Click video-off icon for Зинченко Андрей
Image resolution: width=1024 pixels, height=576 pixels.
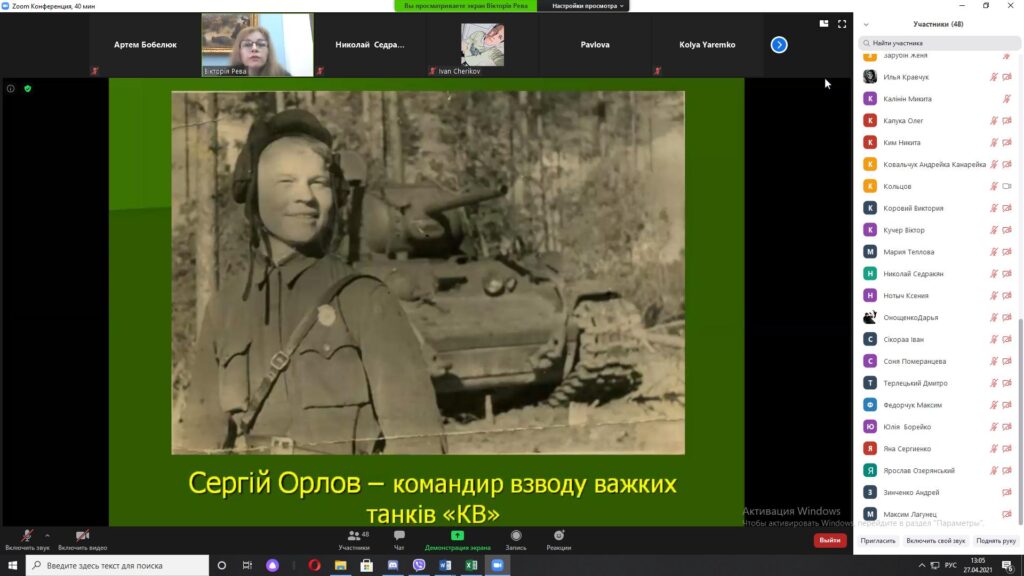pyautogui.click(x=1007, y=492)
